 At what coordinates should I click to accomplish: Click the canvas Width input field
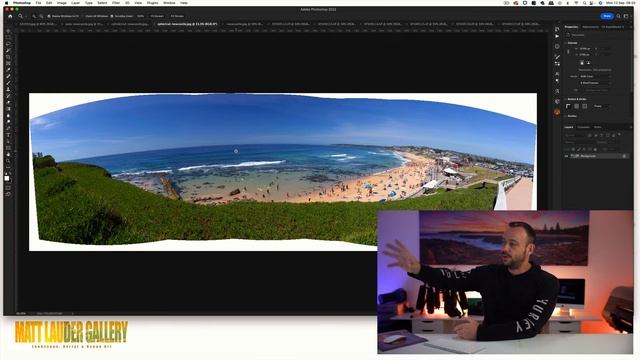click(587, 49)
